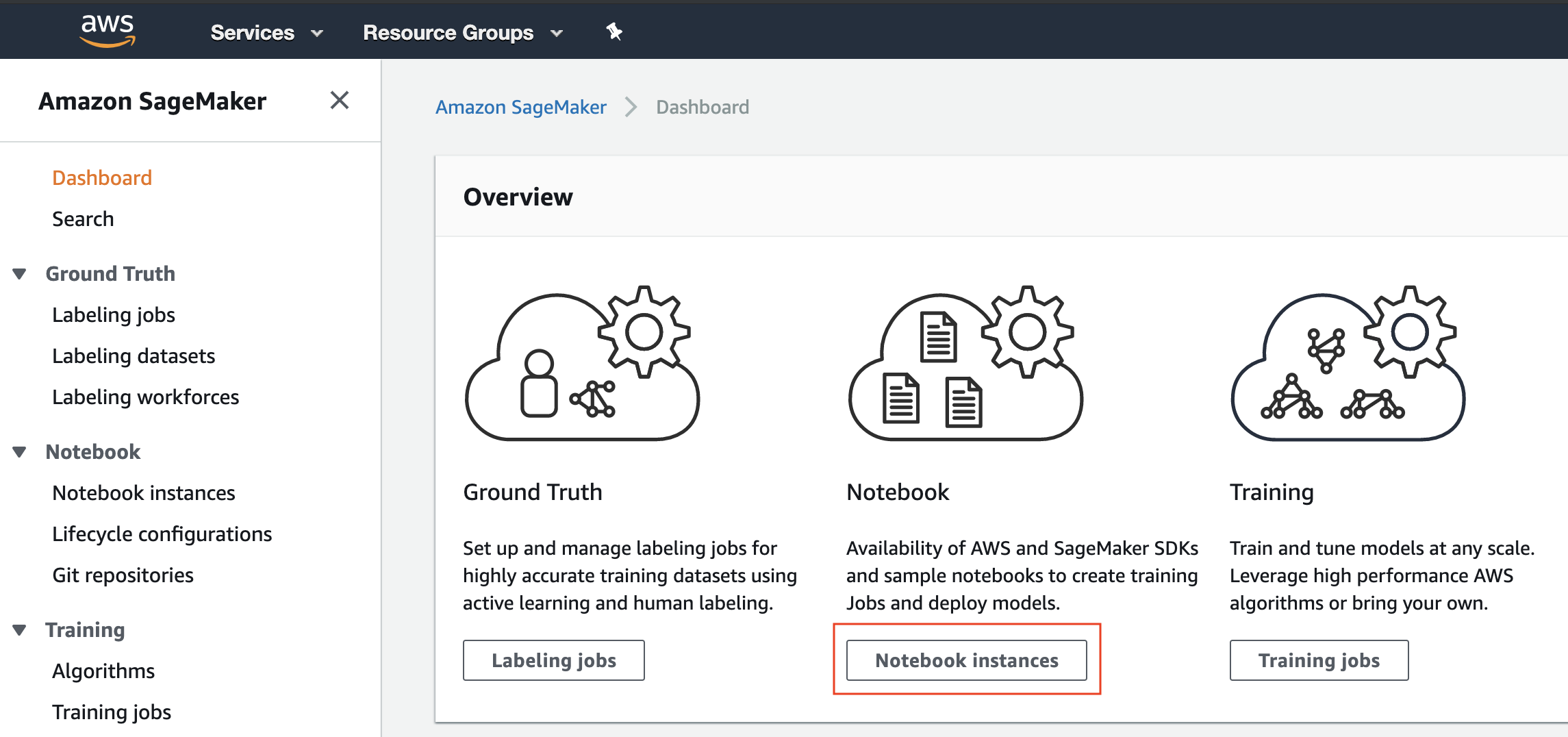Click the Dashboard breadcrumb text
Image resolution: width=1568 pixels, height=737 pixels.
[x=703, y=108]
